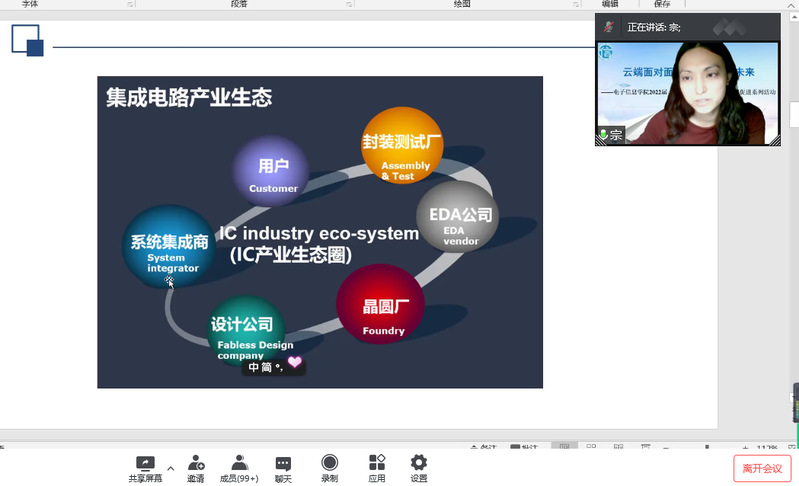Click the Share Screen (共享屏幕) icon
The height and width of the screenshot is (486, 799).
tap(145, 463)
